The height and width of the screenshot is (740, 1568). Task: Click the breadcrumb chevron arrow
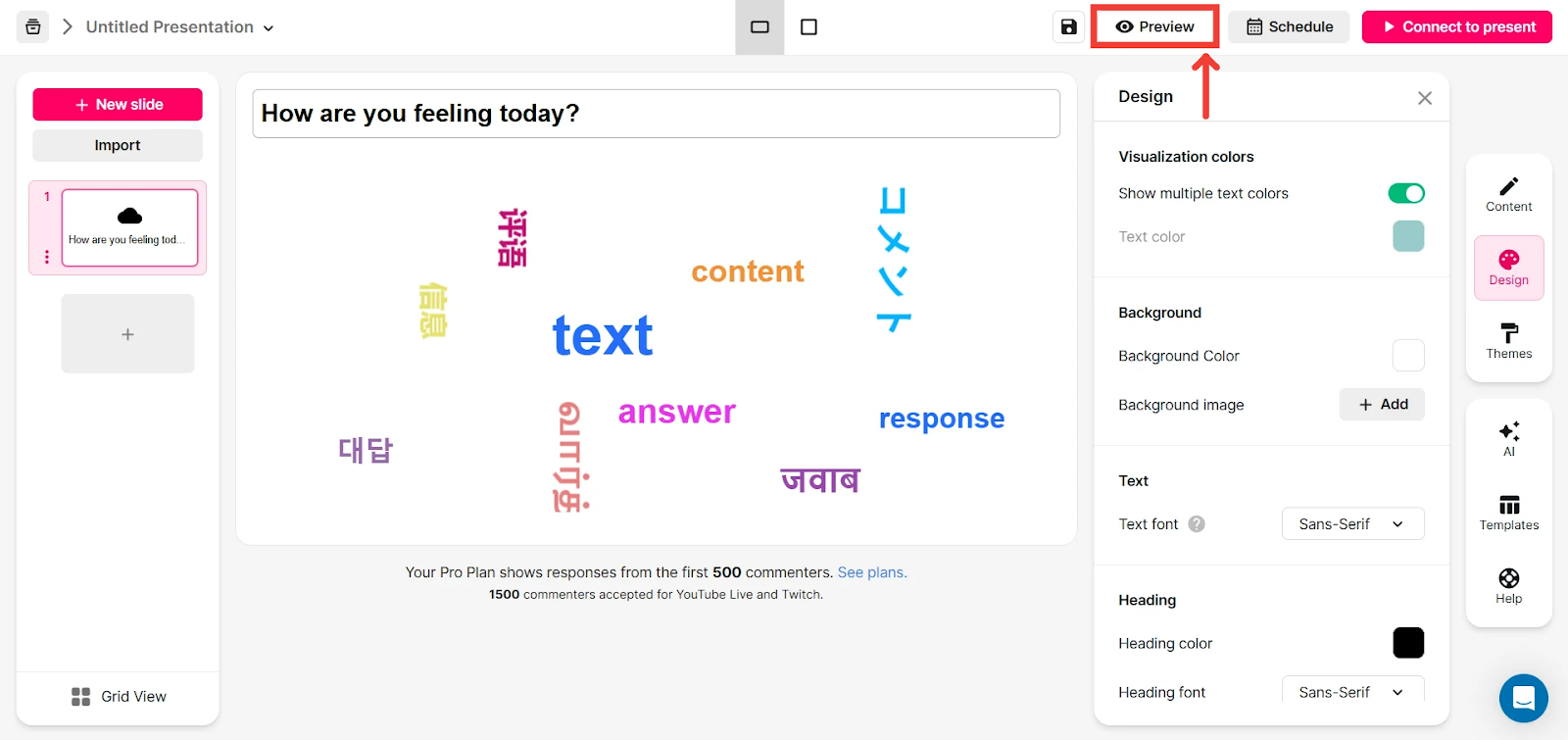68,26
